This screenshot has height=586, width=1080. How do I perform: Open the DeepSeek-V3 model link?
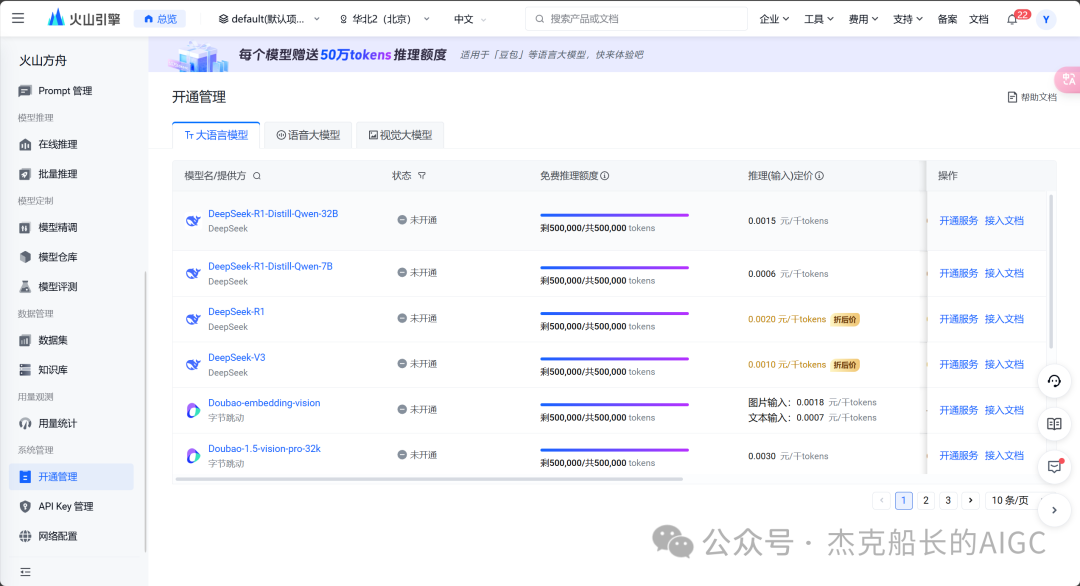(x=236, y=358)
